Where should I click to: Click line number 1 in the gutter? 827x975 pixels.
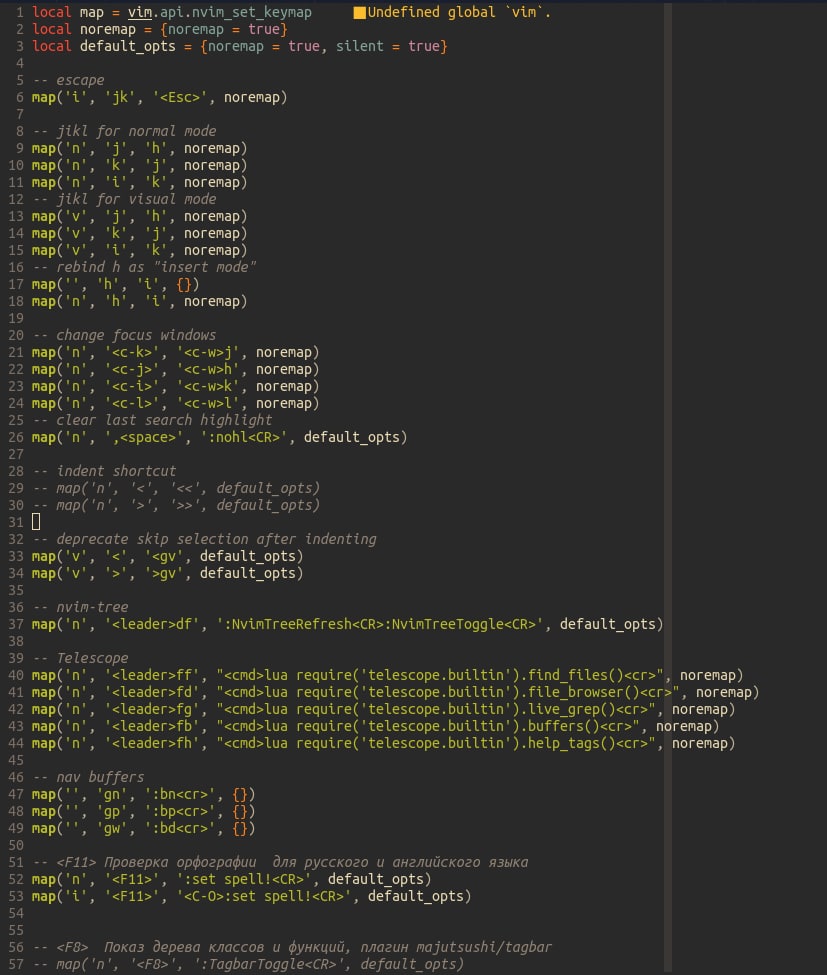coord(20,12)
